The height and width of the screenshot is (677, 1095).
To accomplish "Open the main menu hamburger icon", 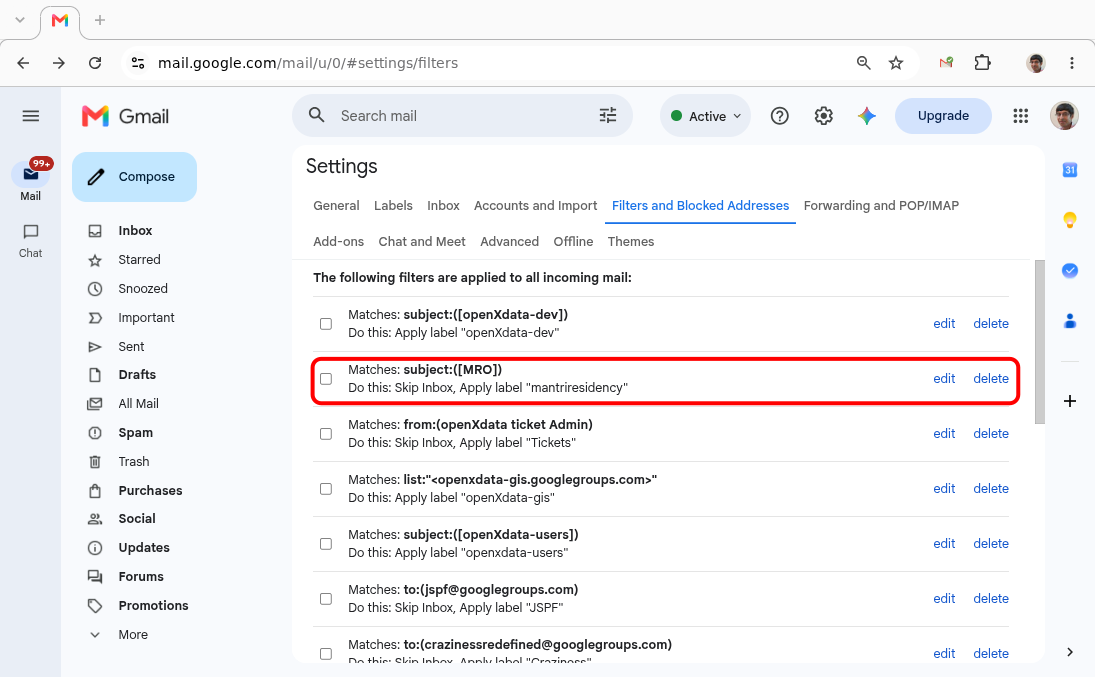I will [x=31, y=116].
